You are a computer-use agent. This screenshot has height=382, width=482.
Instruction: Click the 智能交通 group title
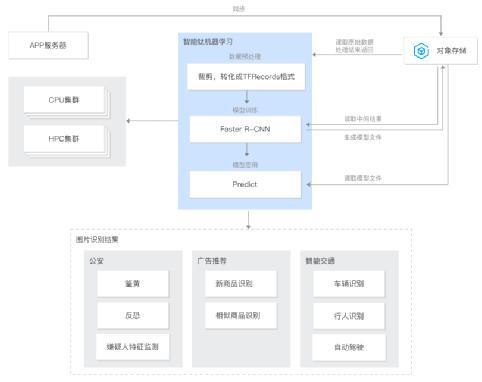pyautogui.click(x=320, y=261)
